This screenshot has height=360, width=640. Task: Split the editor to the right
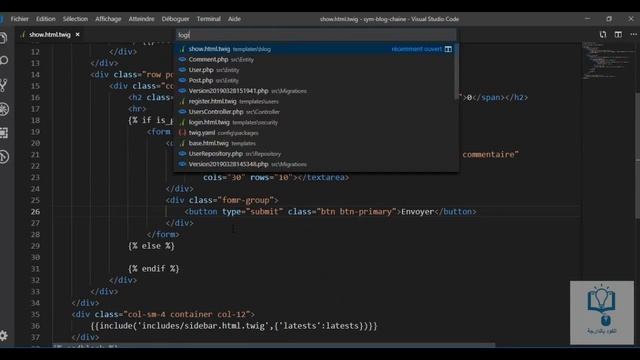618,35
